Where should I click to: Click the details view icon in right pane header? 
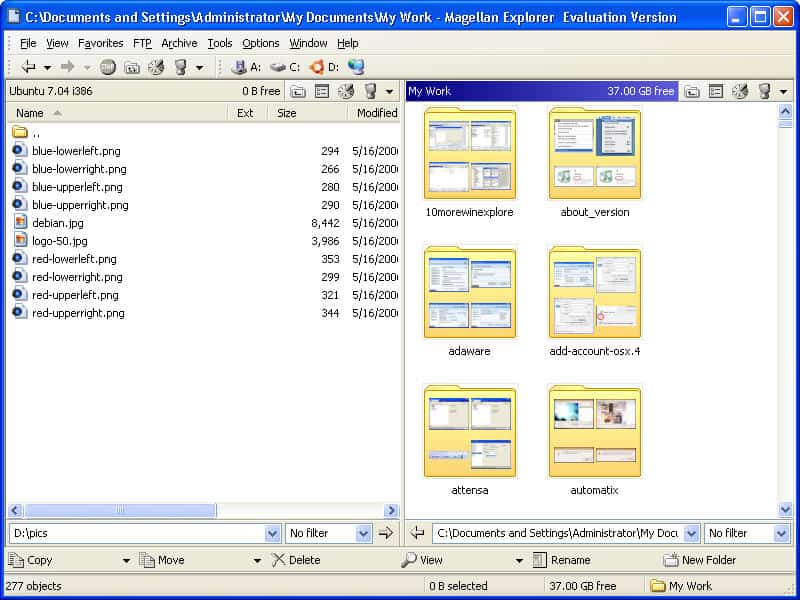716,91
